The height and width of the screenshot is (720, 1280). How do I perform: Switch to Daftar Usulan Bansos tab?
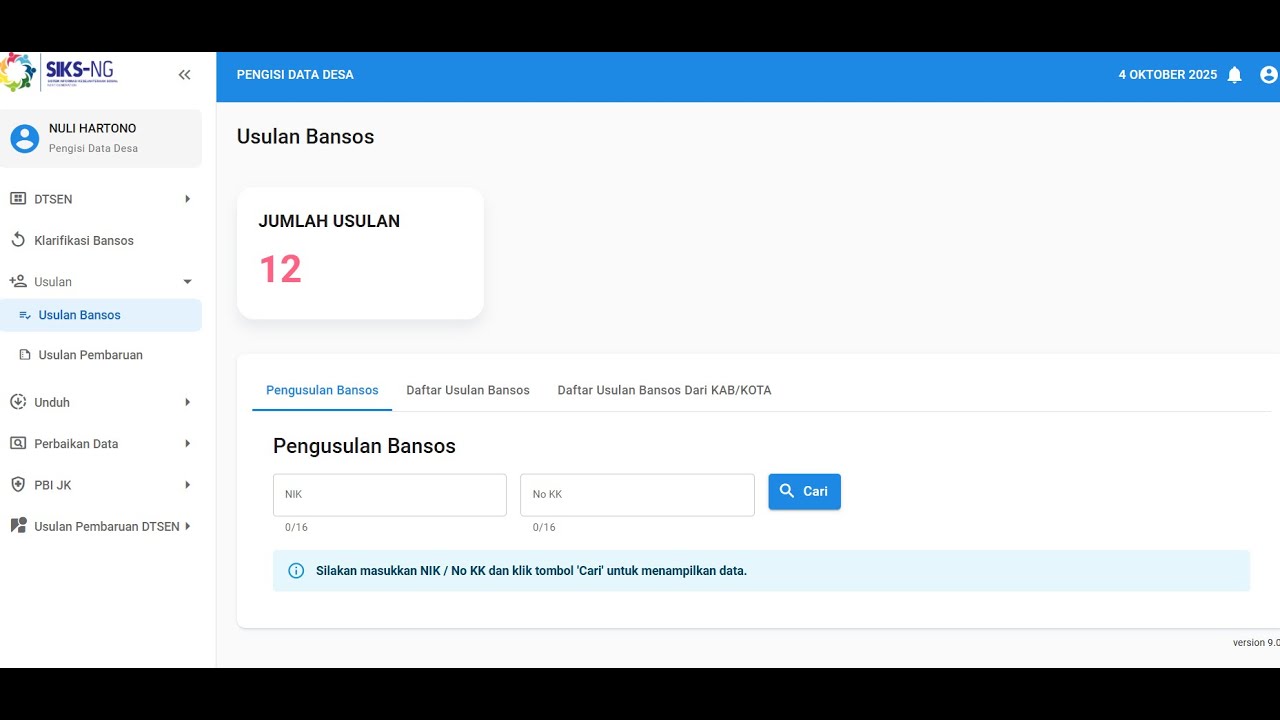pos(468,390)
